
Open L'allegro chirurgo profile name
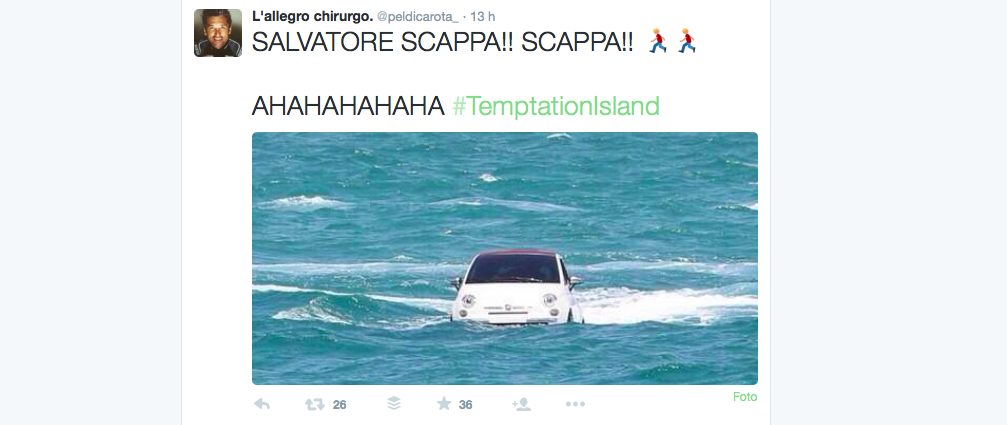313,17
